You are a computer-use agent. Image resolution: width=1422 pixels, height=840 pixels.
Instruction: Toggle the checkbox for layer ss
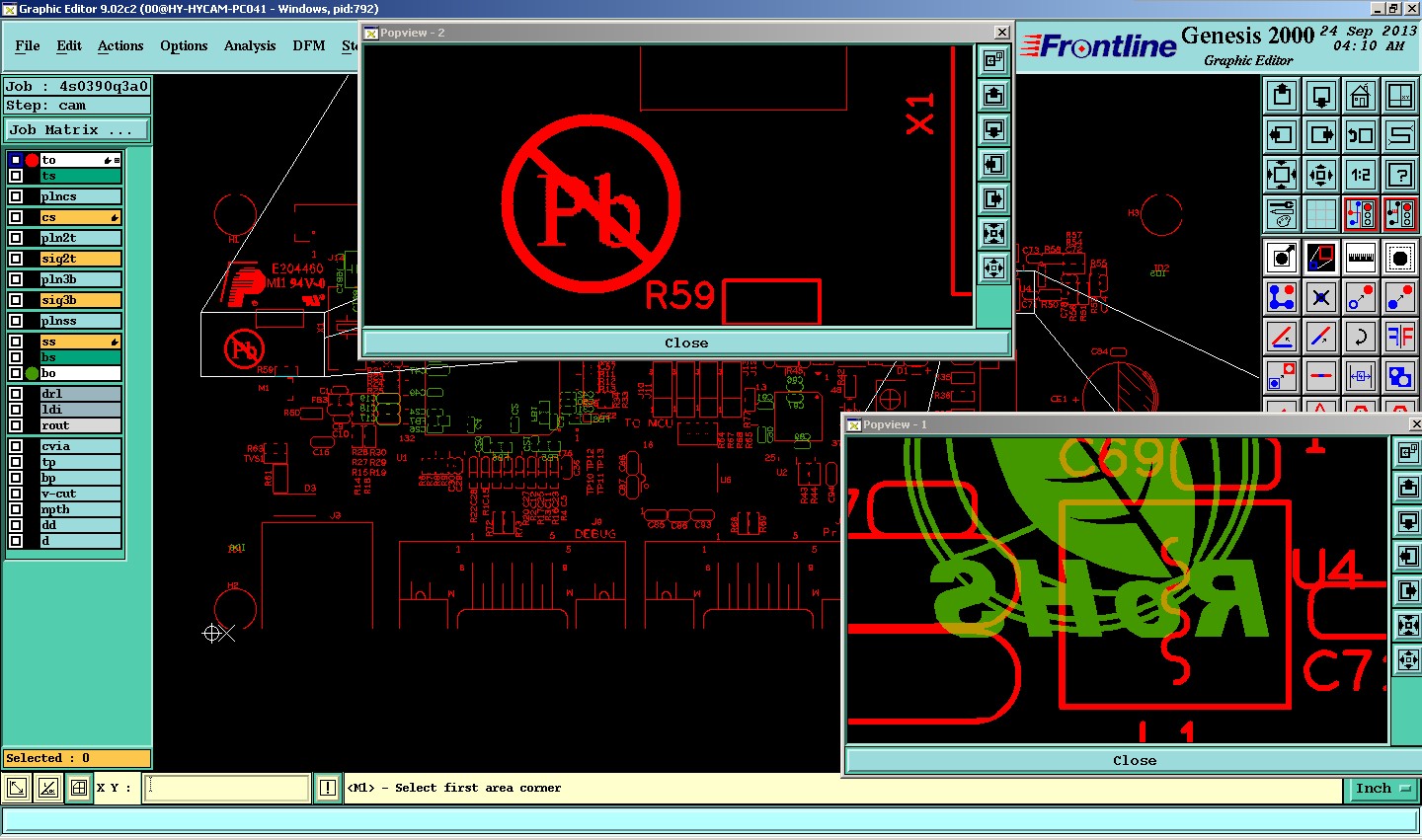tap(16, 342)
